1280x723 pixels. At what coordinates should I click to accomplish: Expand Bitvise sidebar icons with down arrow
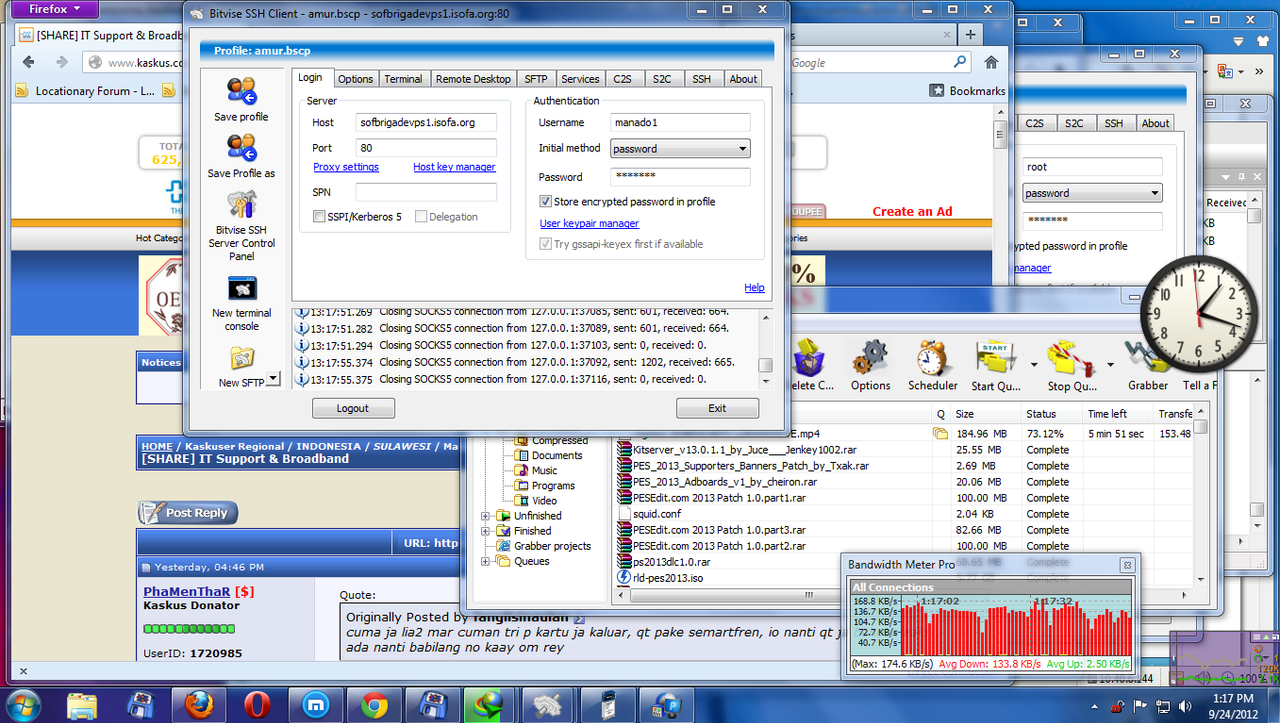pos(274,379)
